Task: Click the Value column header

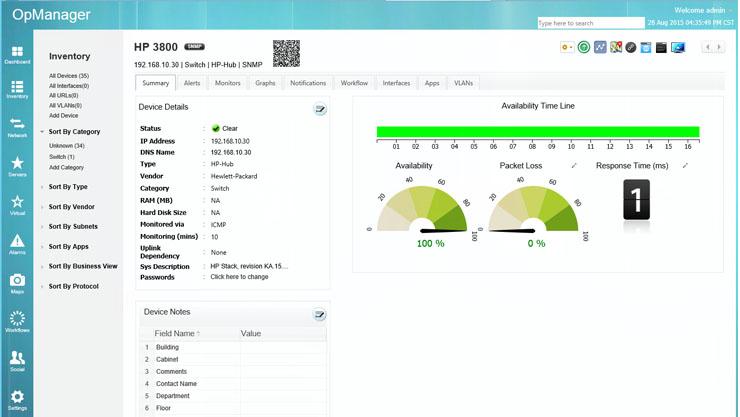Action: pos(283,334)
